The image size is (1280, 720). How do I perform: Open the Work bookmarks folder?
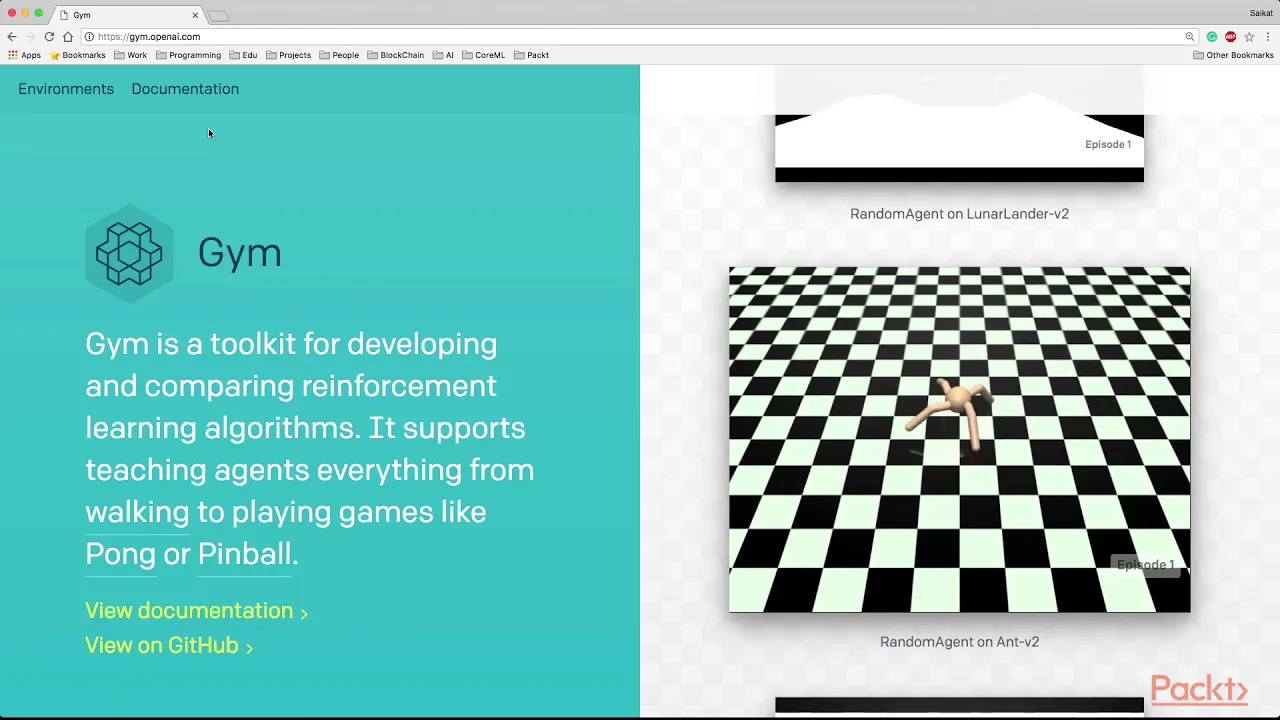coord(131,55)
